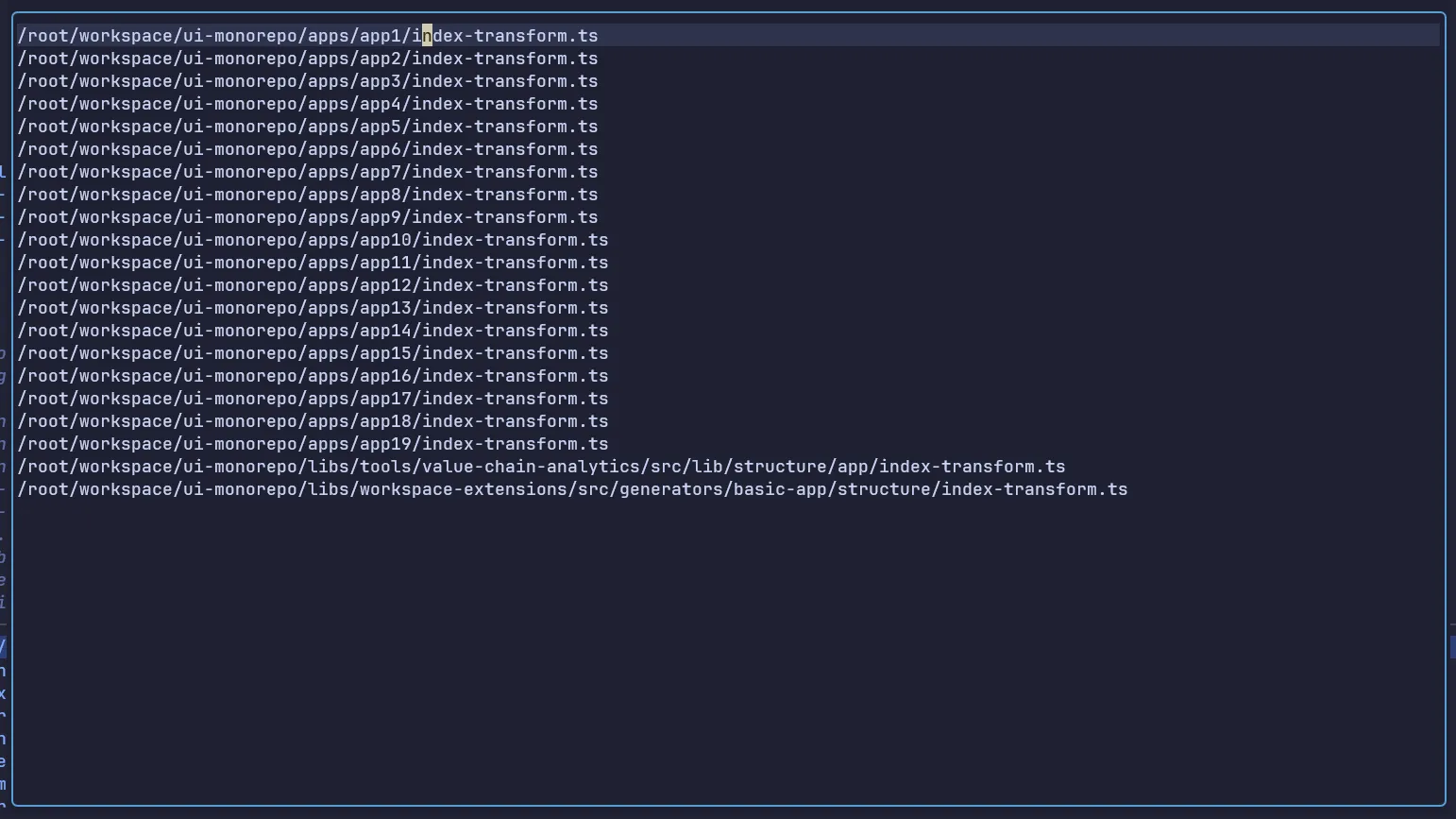1456x819 pixels.
Task: Click the app5 index-transform.ts path
Action: pyautogui.click(x=308, y=127)
